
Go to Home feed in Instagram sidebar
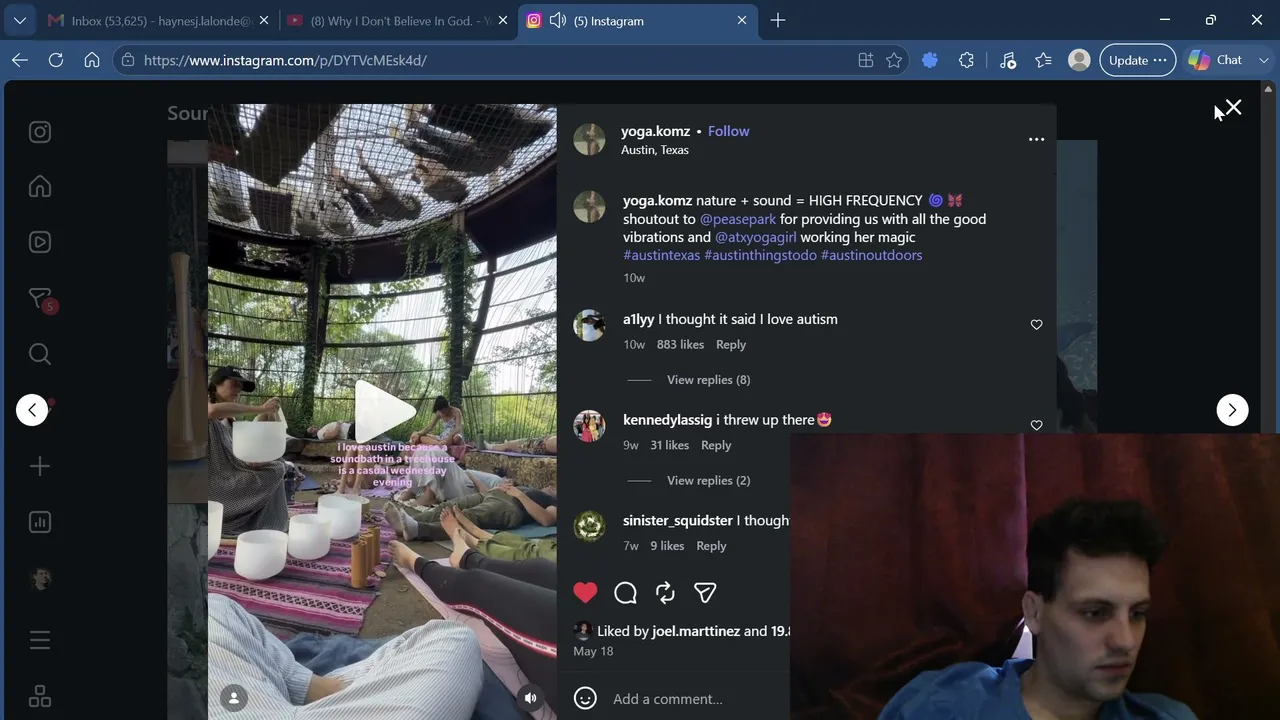(x=40, y=187)
